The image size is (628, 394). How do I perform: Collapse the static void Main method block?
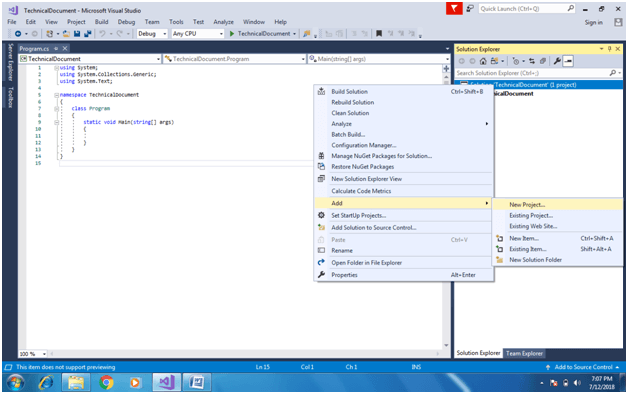(56, 122)
